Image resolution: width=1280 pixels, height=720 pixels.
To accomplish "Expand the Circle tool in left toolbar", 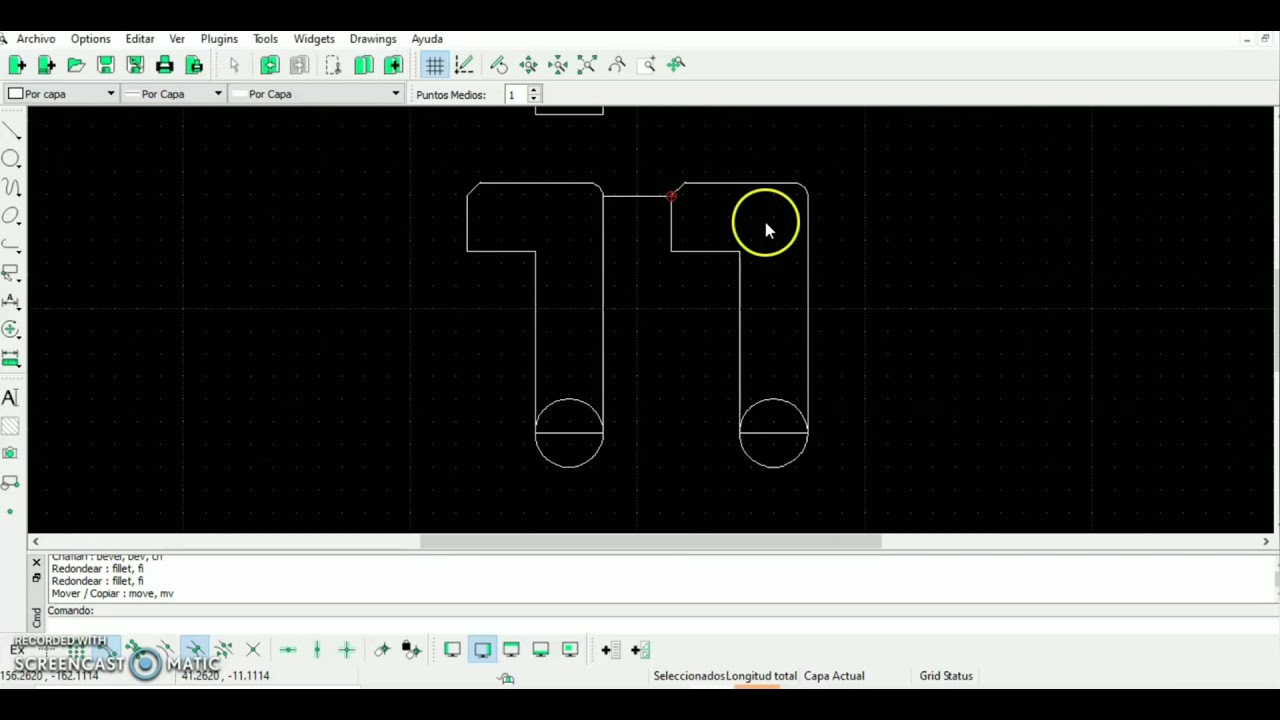I will click(11, 159).
